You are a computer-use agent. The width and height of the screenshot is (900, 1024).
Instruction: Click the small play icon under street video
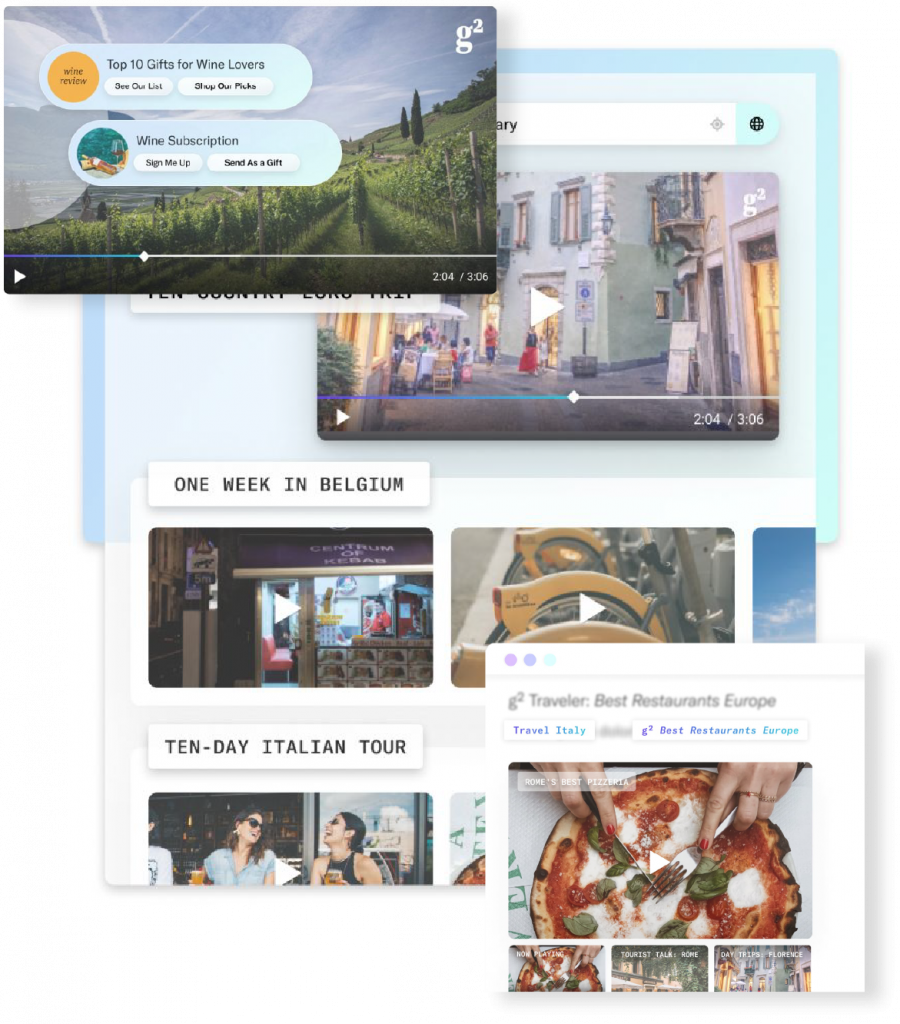point(342,418)
